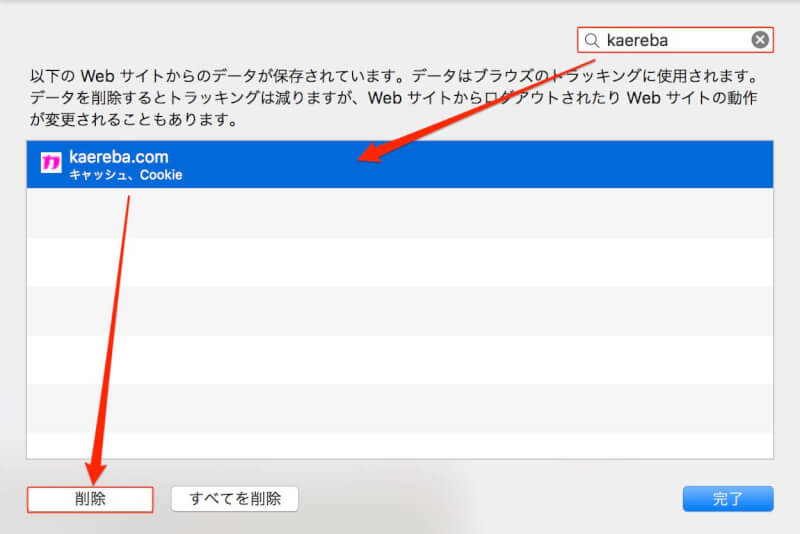Click the kaereba.com pink favicon

51,163
